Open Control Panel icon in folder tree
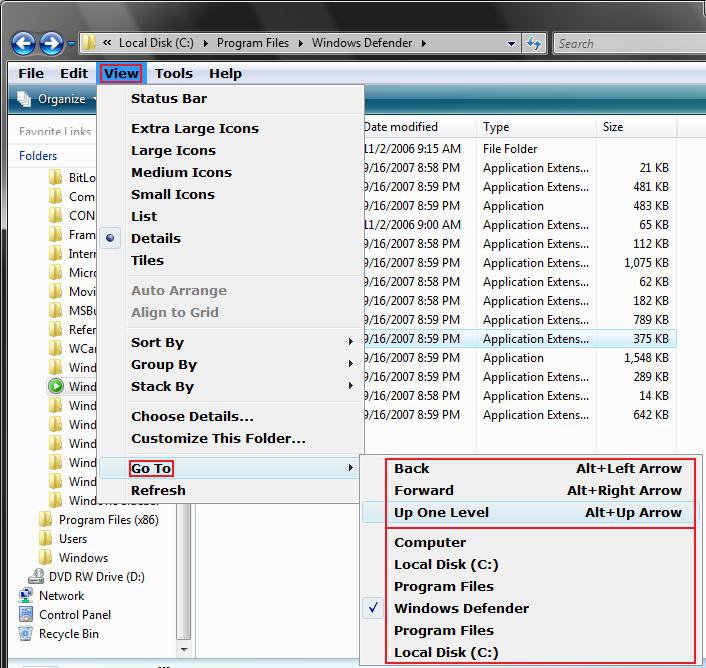706x668 pixels. (26, 614)
